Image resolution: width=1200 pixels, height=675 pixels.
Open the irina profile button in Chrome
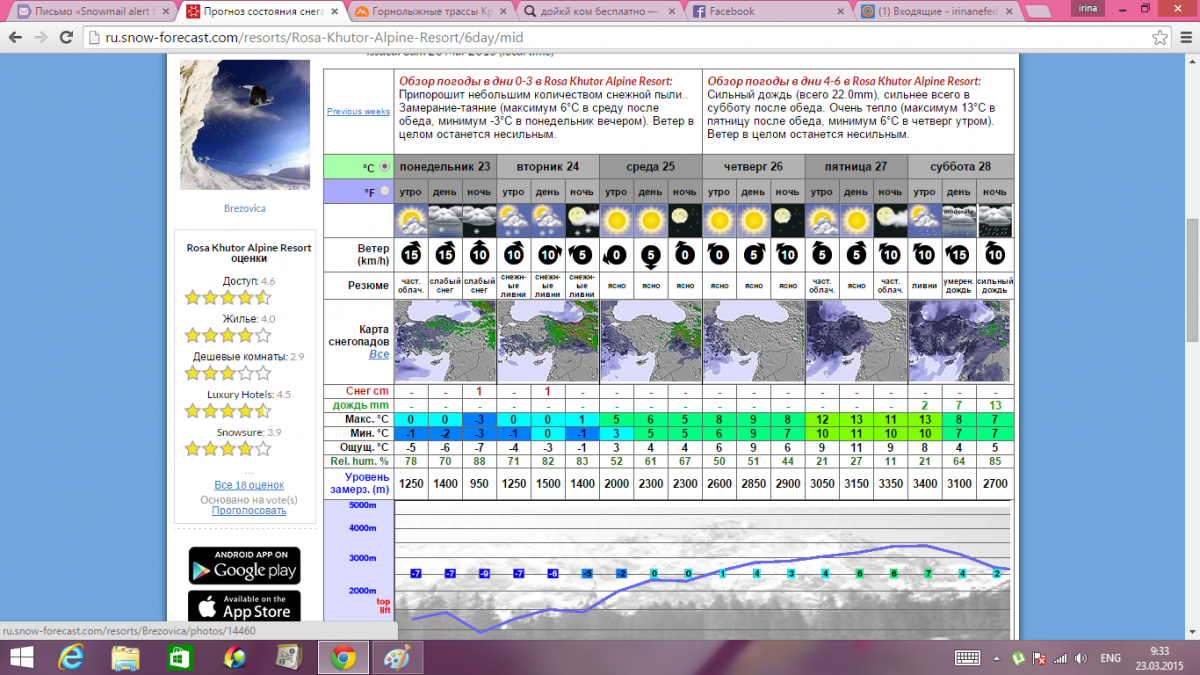(1088, 8)
